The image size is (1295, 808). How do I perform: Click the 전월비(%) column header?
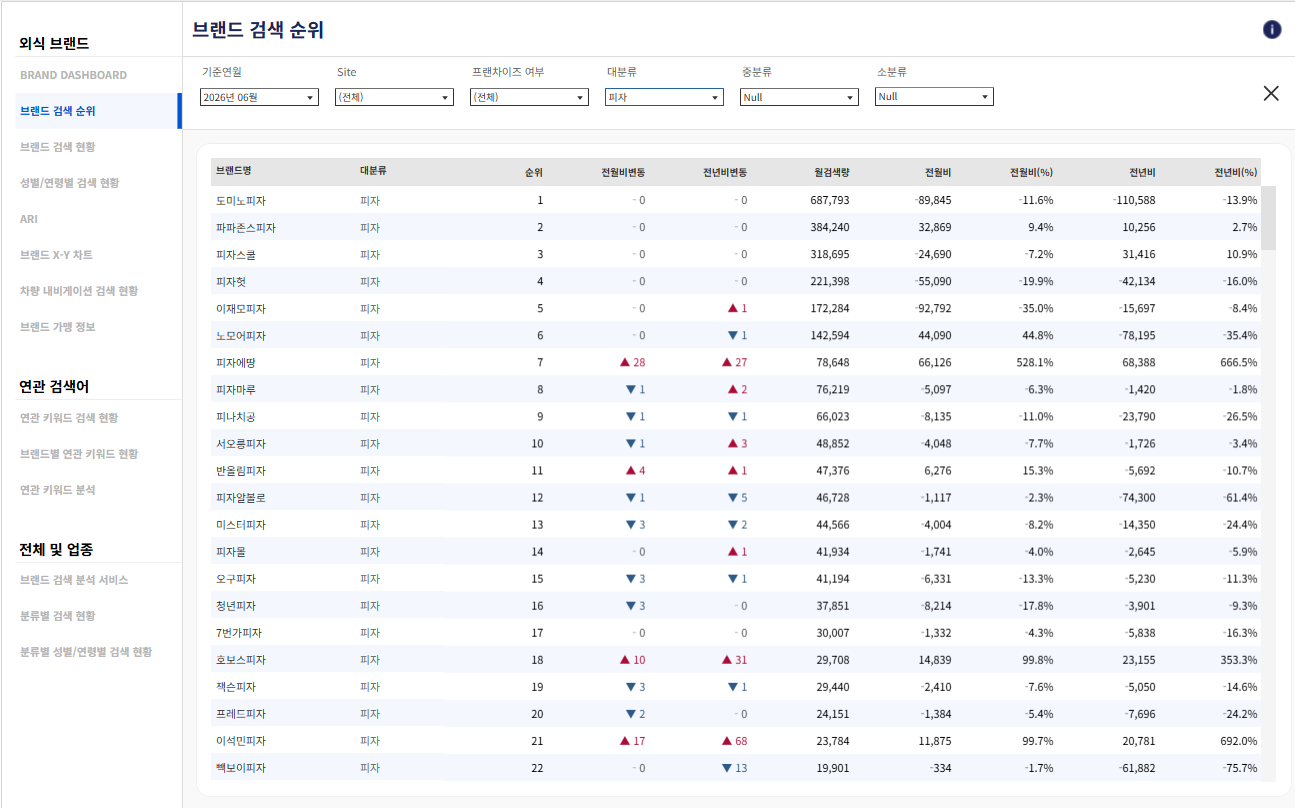click(1031, 172)
